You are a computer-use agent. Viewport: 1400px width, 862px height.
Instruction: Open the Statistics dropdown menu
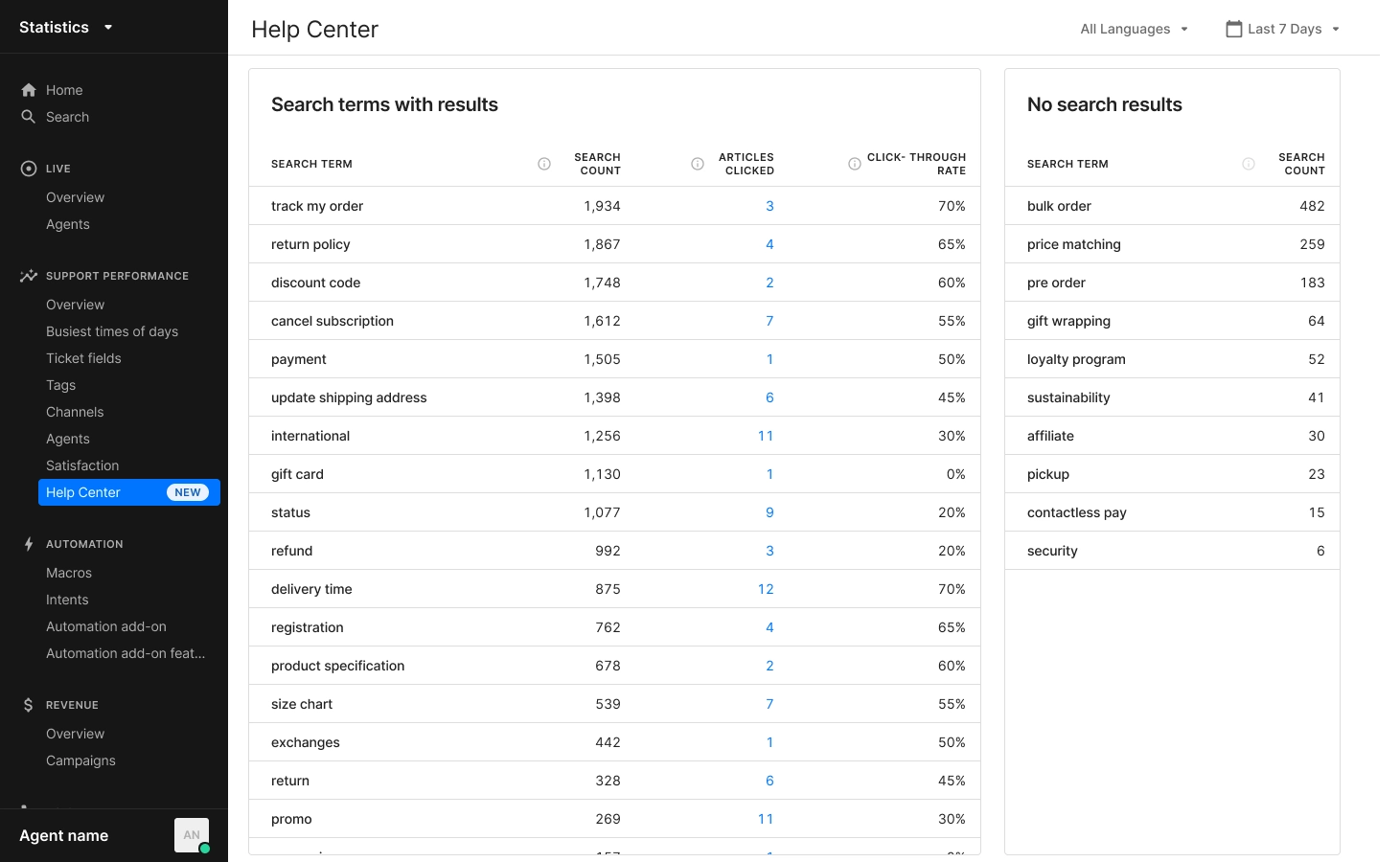(x=65, y=27)
